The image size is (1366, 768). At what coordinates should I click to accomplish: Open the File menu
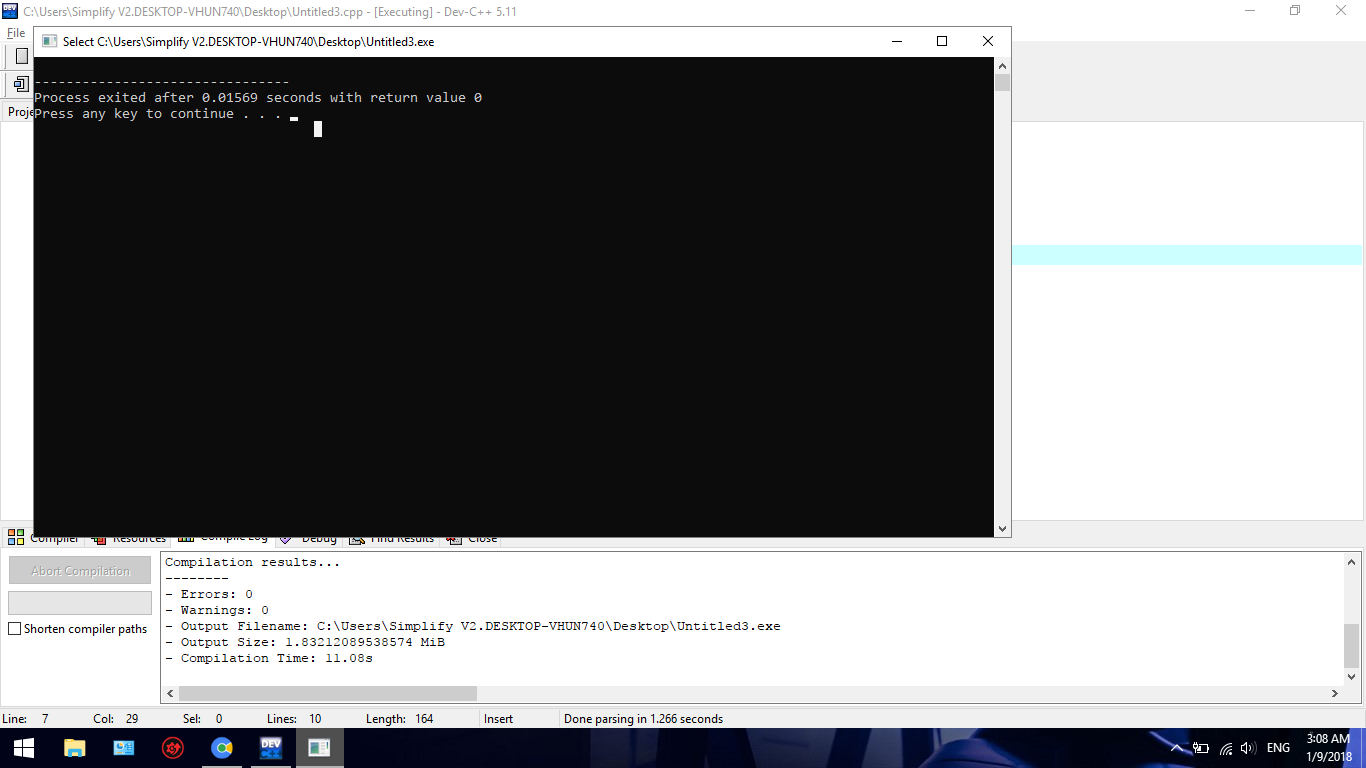coord(16,33)
